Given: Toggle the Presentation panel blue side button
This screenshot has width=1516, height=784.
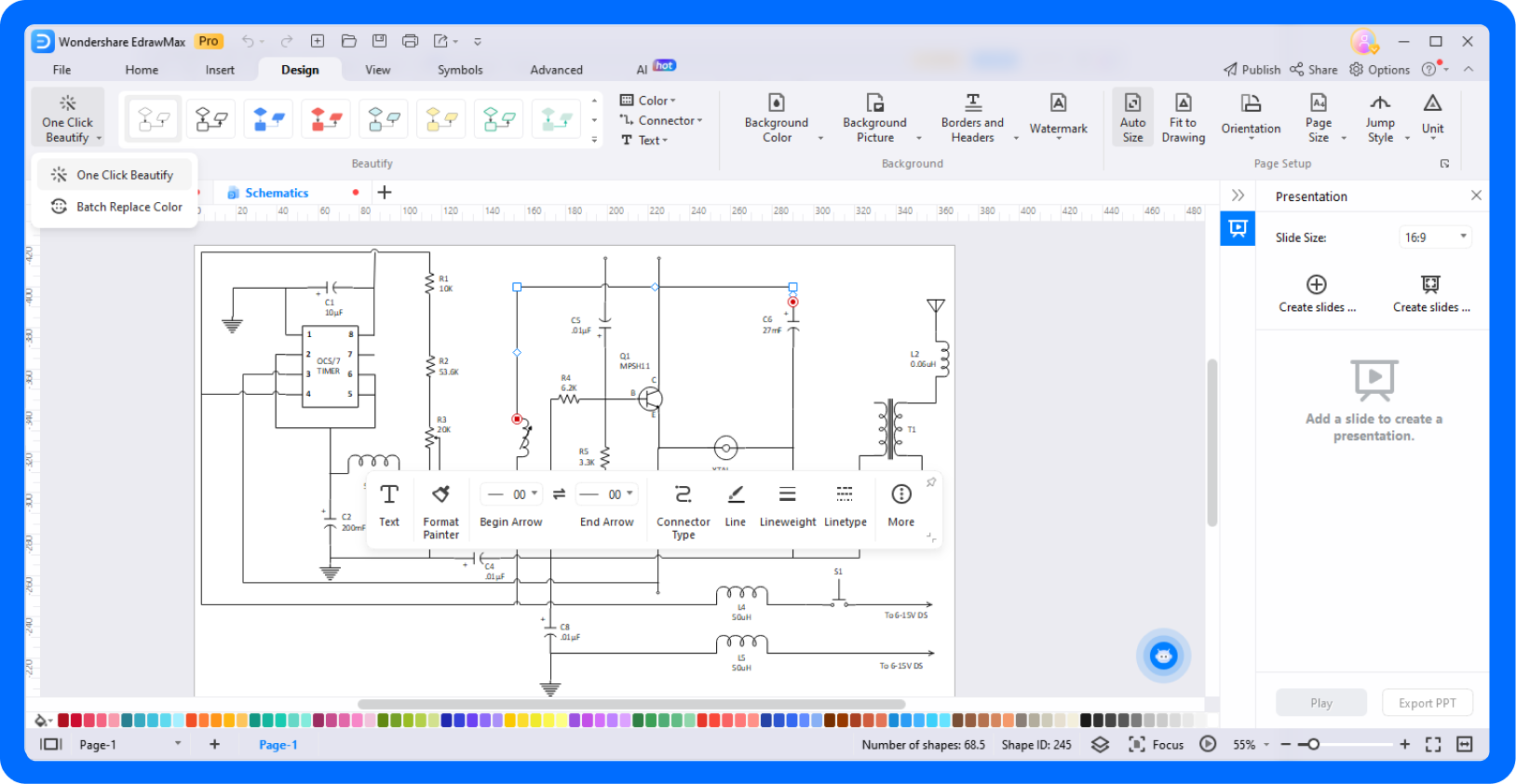Looking at the screenshot, I should tap(1238, 228).
